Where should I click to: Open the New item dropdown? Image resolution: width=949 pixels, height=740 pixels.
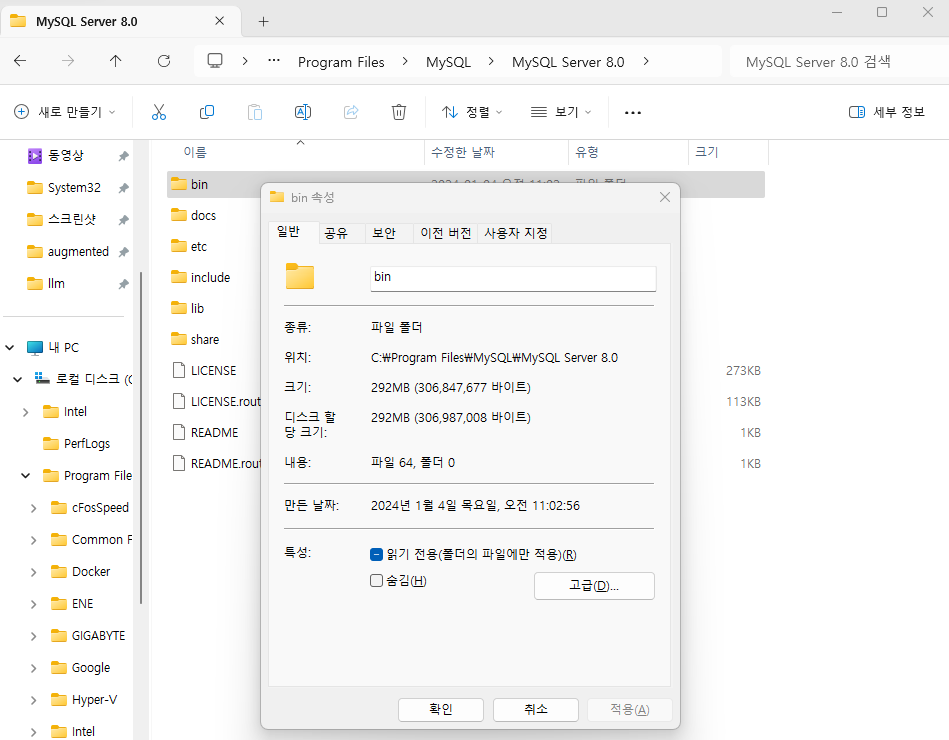[64, 112]
